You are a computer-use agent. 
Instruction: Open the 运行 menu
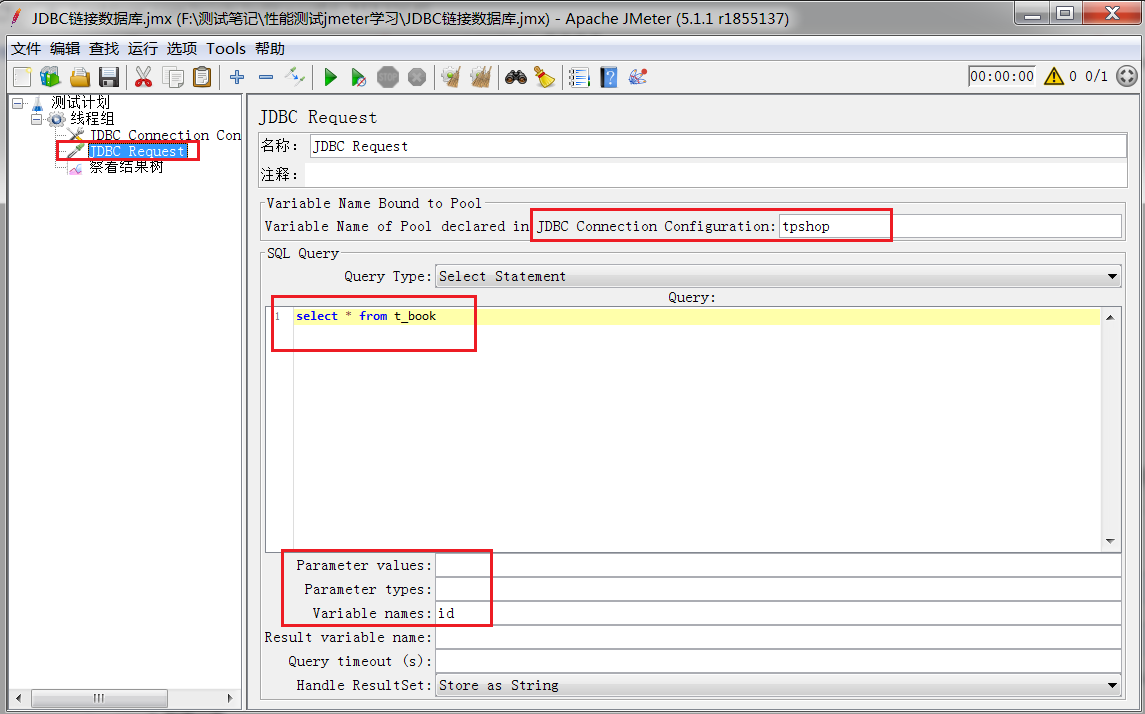click(x=143, y=48)
